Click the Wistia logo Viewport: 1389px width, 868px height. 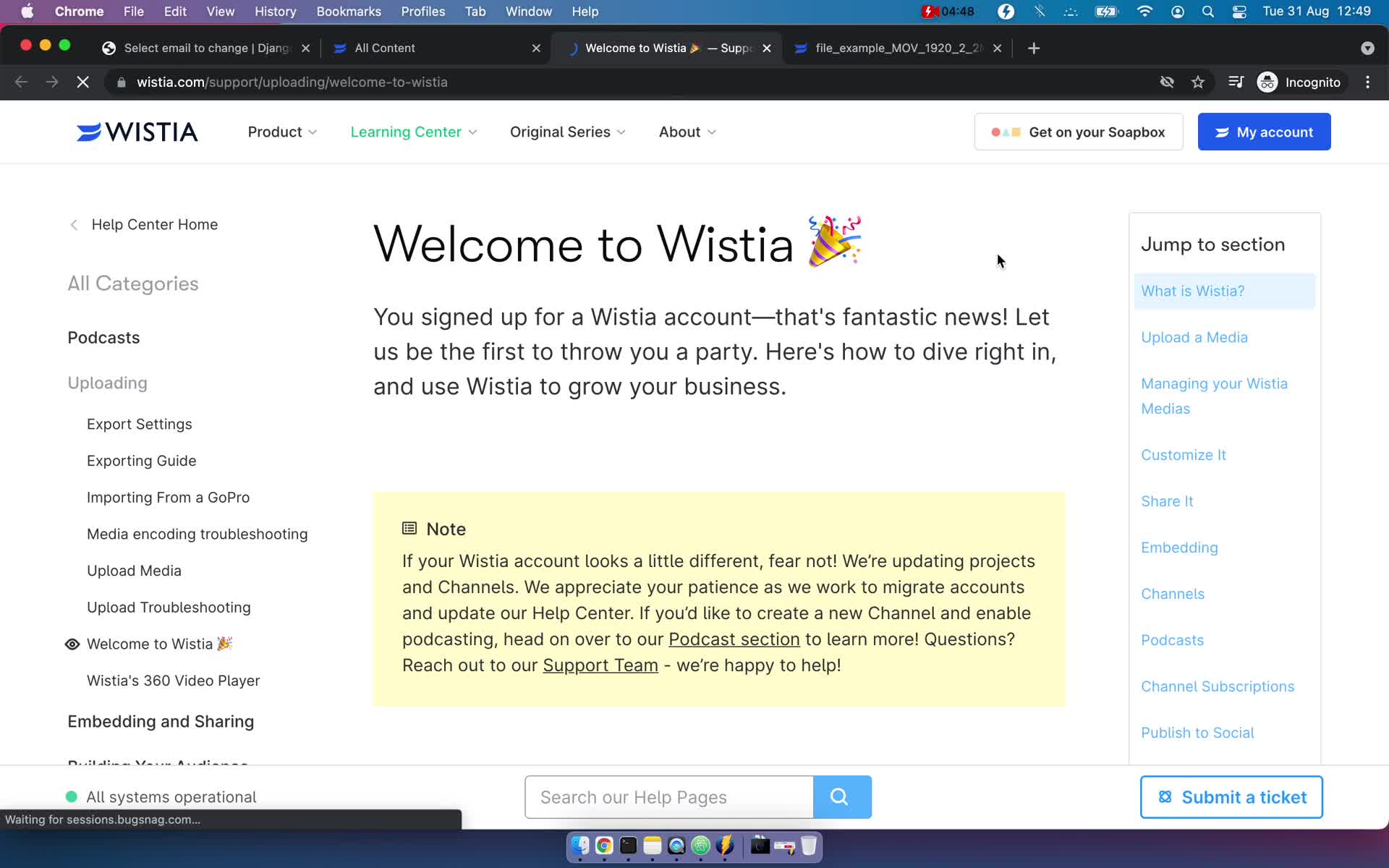pyautogui.click(x=137, y=132)
